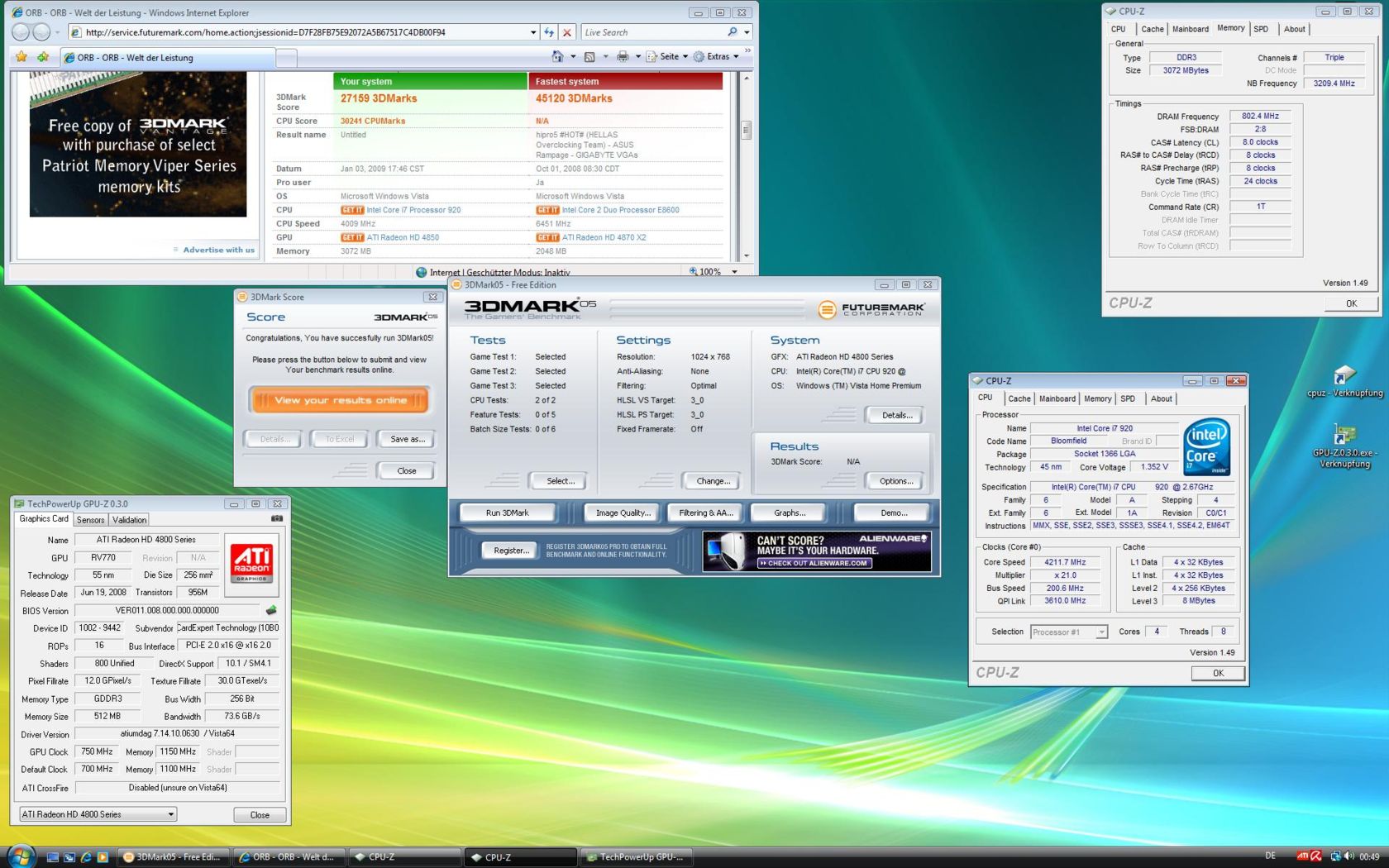Click the Intel Core i7 logo in CPU-Z

coord(1206,447)
